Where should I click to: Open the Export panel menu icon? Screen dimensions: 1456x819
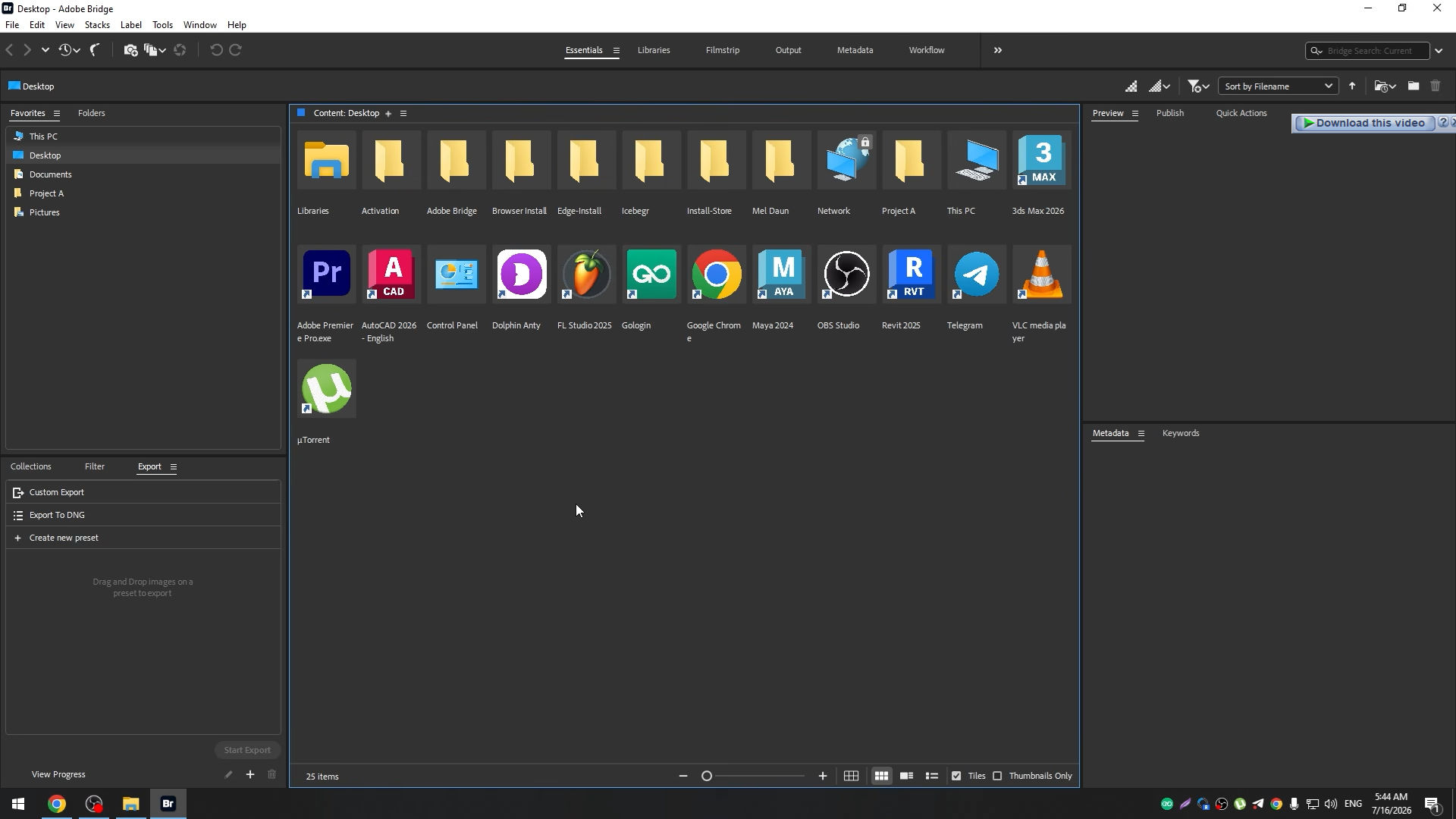(173, 467)
